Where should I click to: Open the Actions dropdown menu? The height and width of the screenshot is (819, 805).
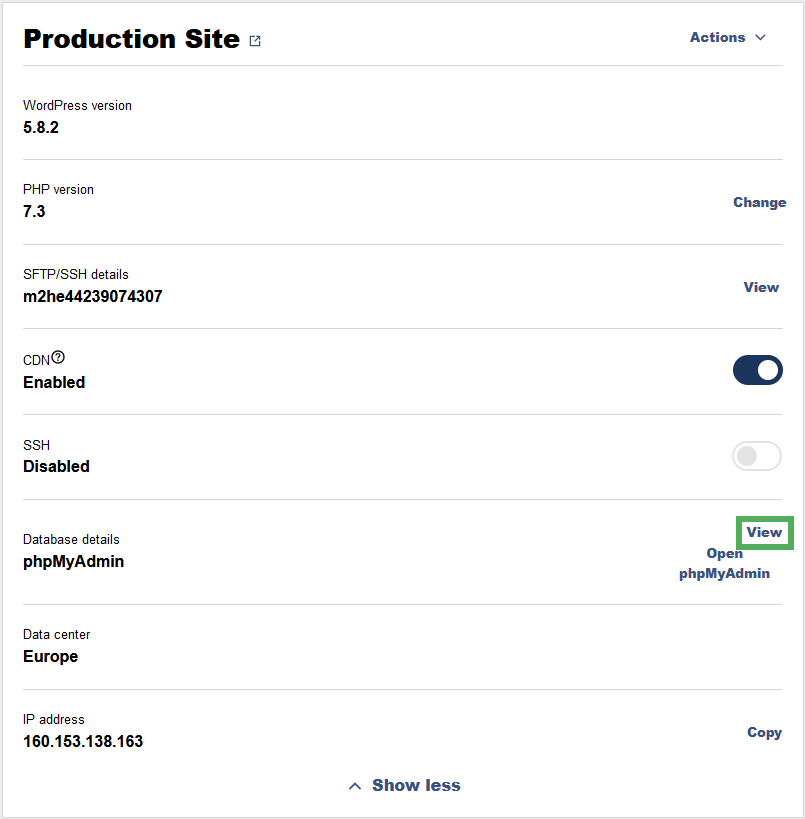[x=728, y=37]
